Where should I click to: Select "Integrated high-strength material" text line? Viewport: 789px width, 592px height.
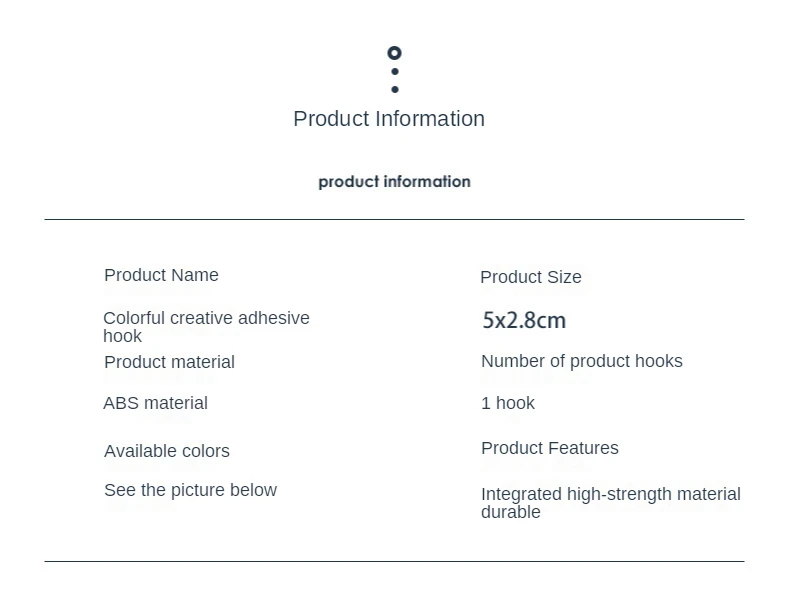(610, 494)
